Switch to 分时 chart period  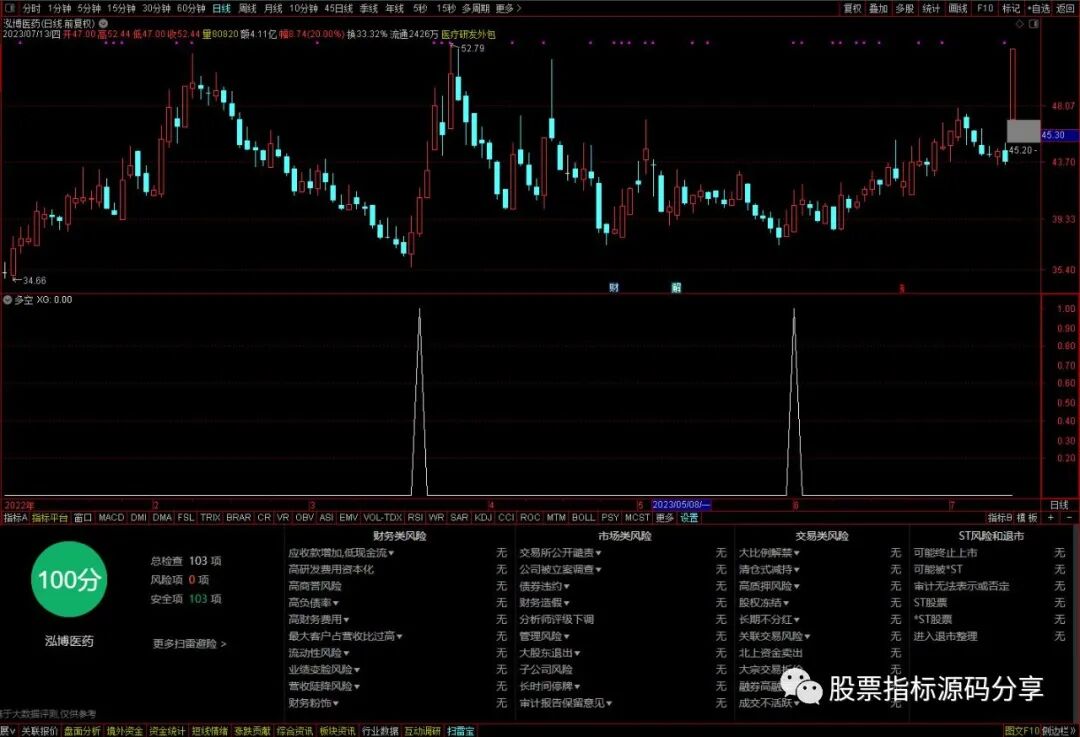[x=32, y=8]
